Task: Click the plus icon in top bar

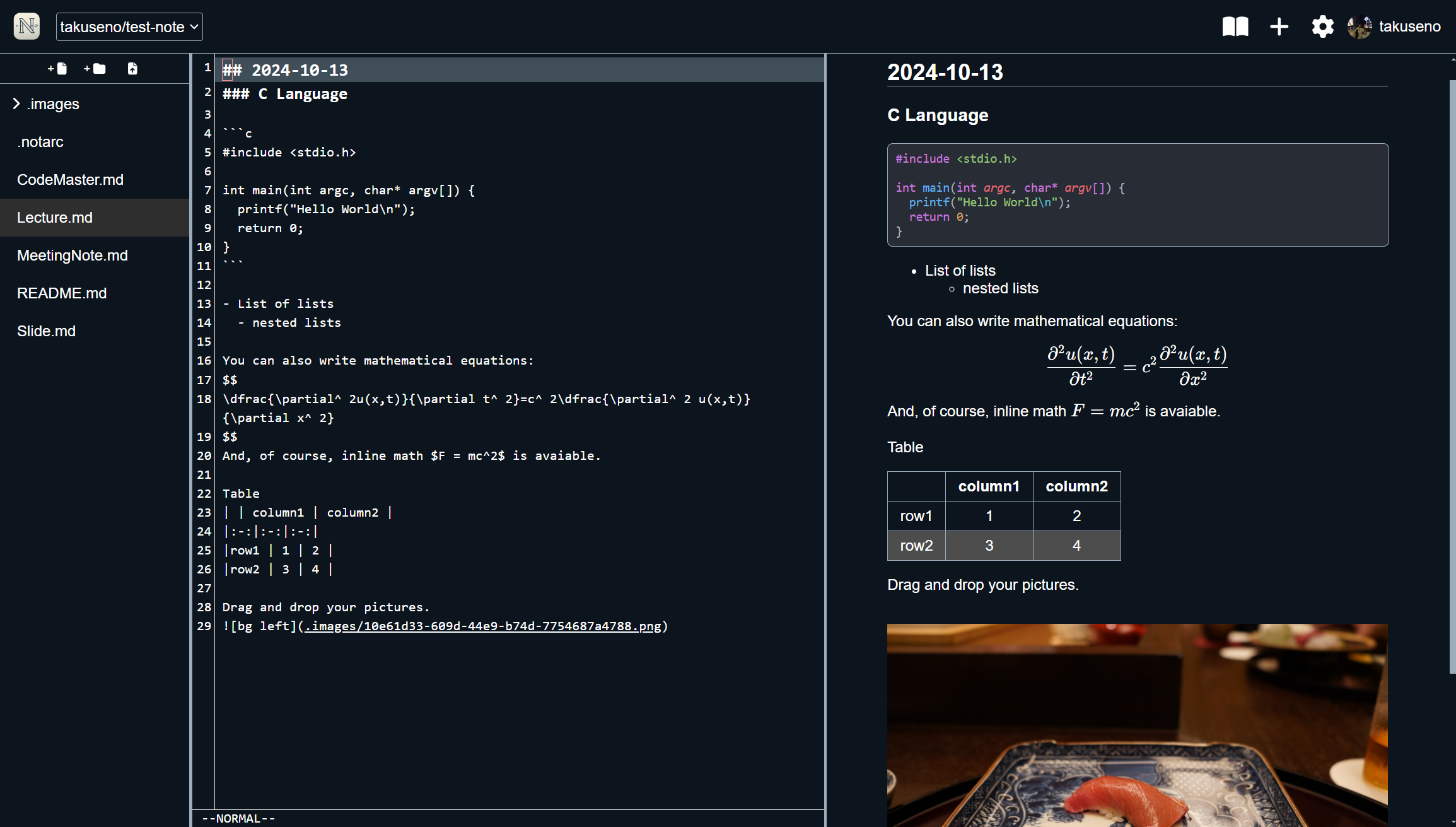Action: click(x=1279, y=26)
